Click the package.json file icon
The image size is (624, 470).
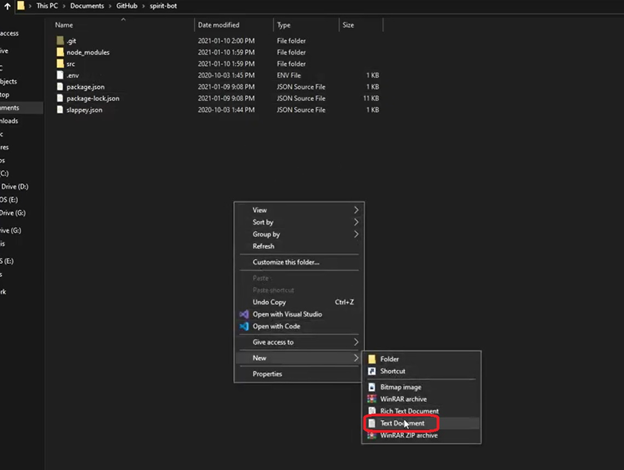60,87
